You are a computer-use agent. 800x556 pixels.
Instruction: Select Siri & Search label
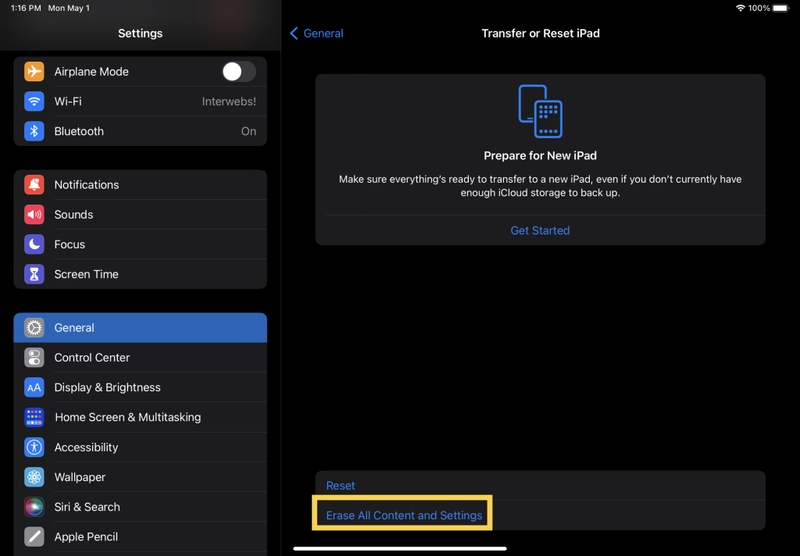click(x=87, y=507)
